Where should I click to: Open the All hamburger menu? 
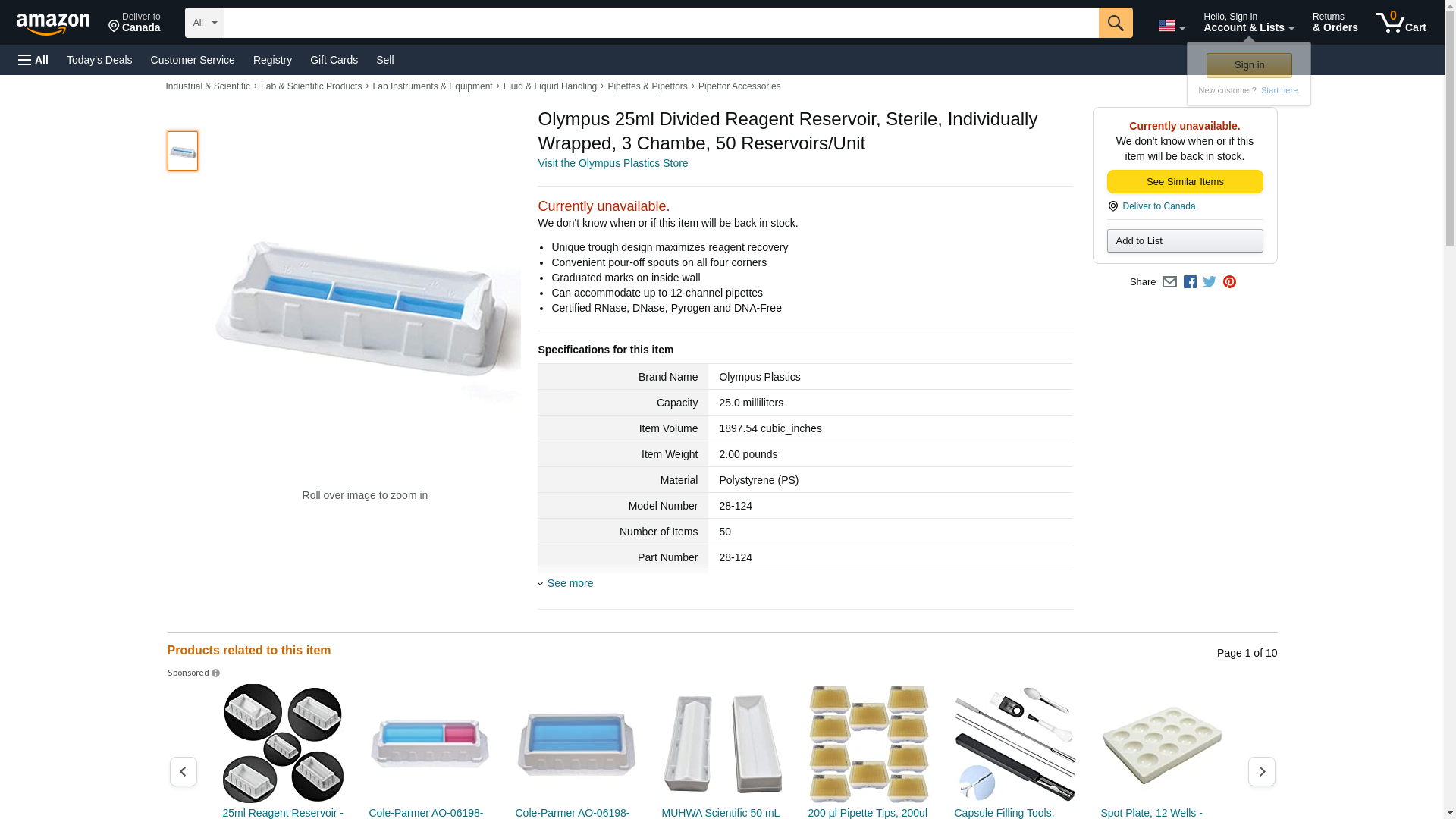point(33,60)
